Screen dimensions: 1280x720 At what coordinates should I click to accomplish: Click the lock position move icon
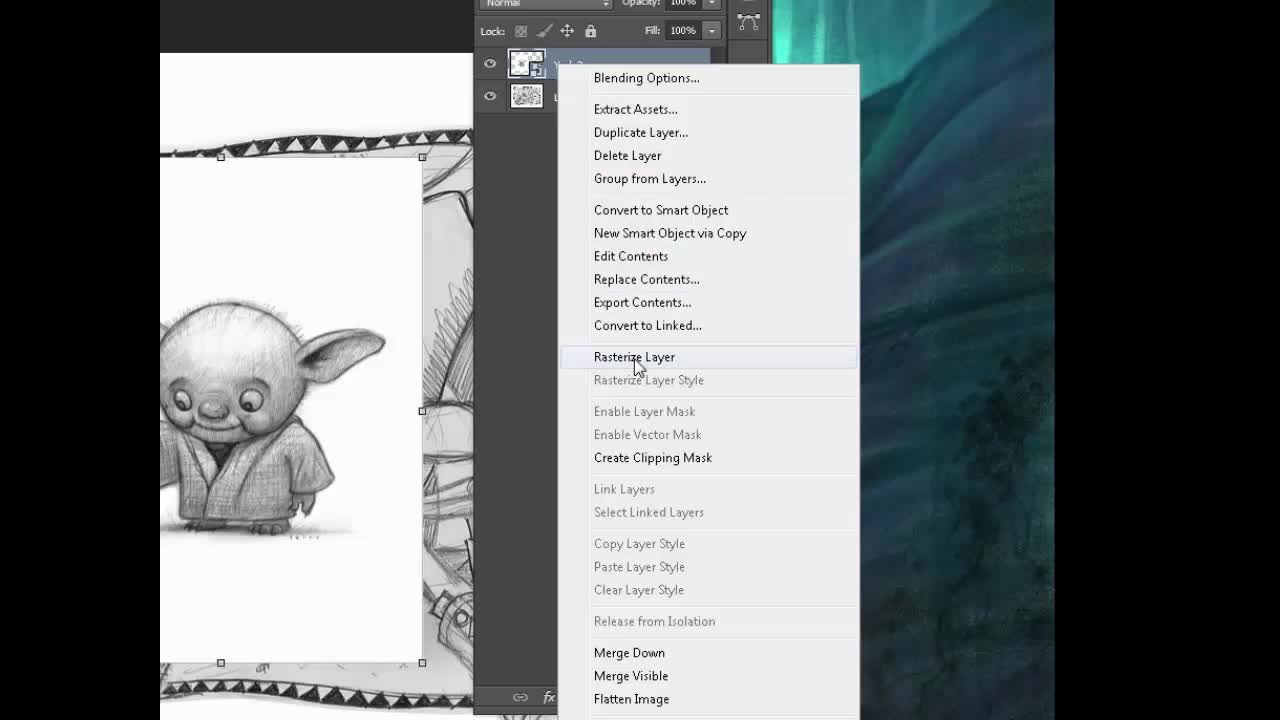click(x=567, y=31)
